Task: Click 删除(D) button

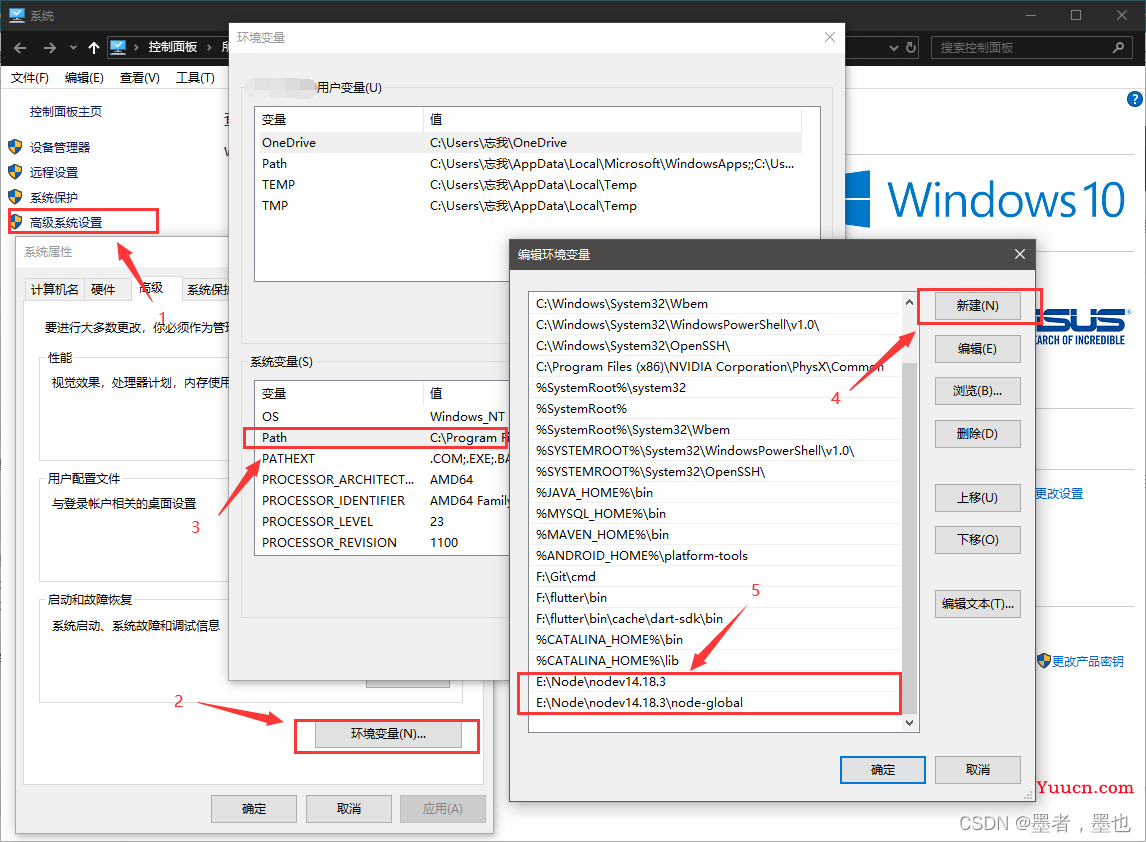Action: click(x=978, y=433)
